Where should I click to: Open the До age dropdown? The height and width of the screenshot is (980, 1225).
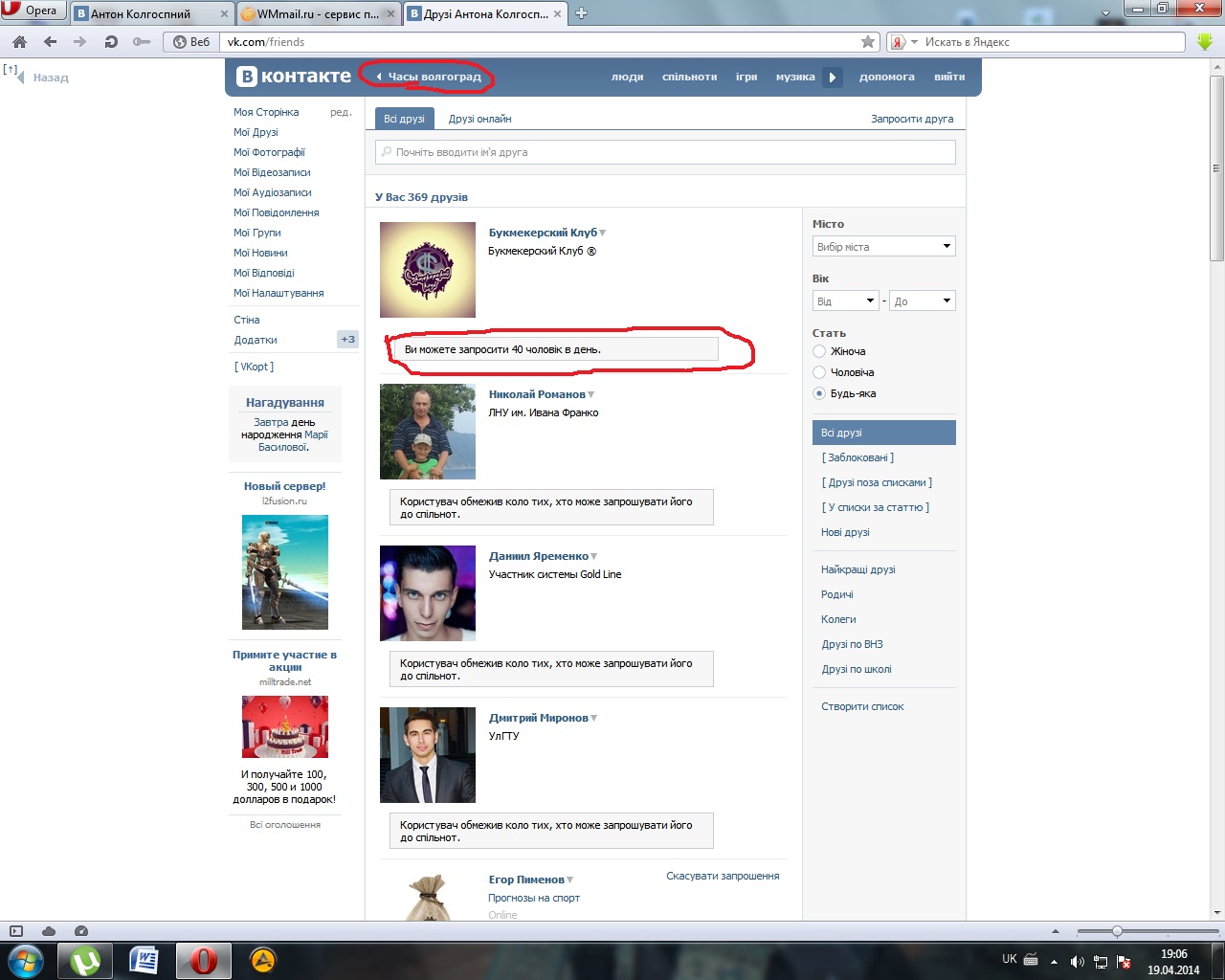pyautogui.click(x=923, y=301)
